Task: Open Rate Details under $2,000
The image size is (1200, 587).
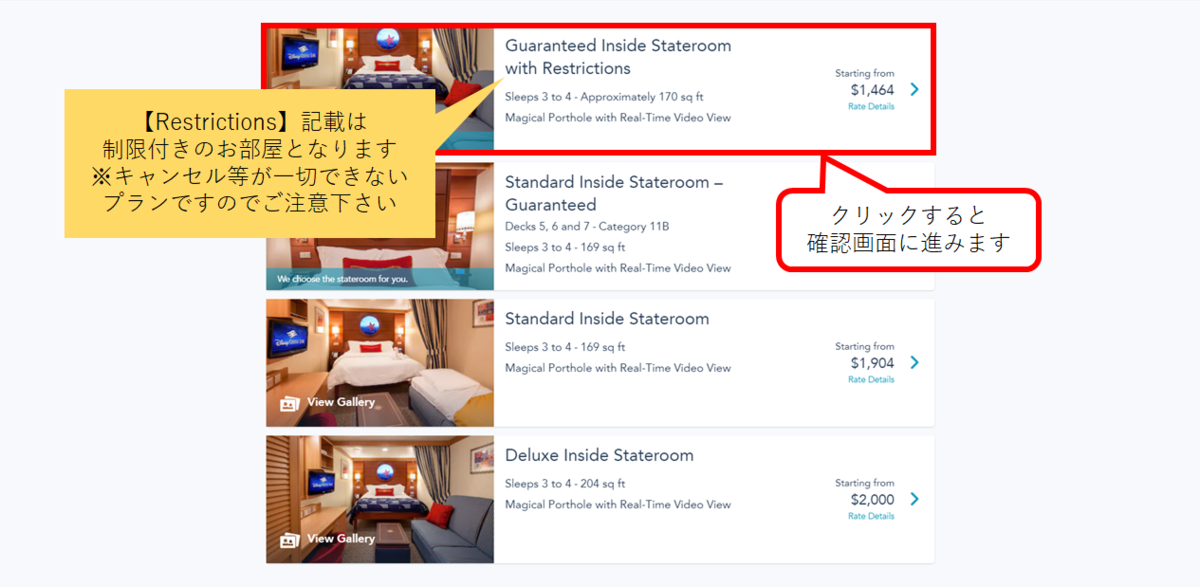Action: click(871, 516)
